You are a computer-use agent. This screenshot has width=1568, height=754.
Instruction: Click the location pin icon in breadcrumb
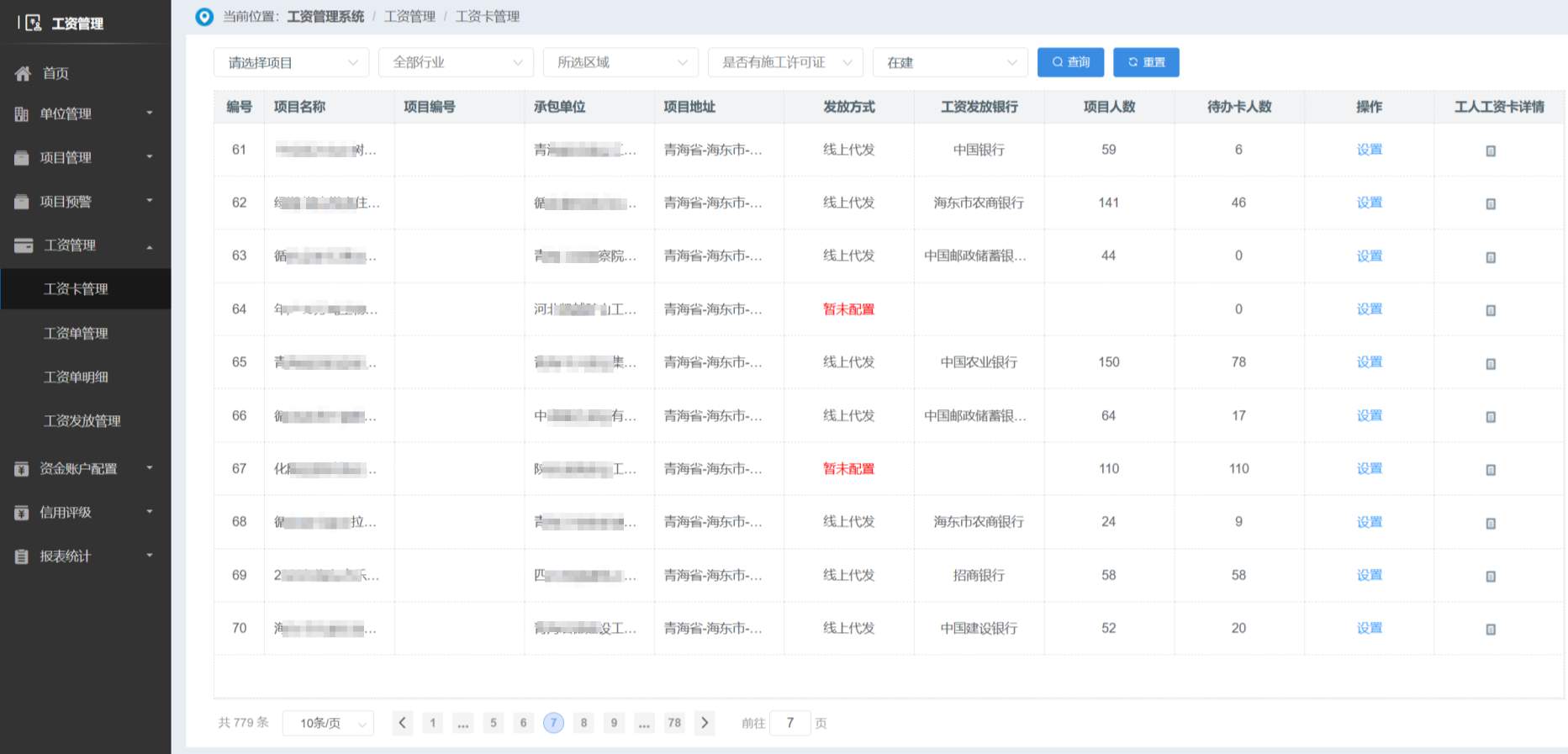[x=204, y=17]
